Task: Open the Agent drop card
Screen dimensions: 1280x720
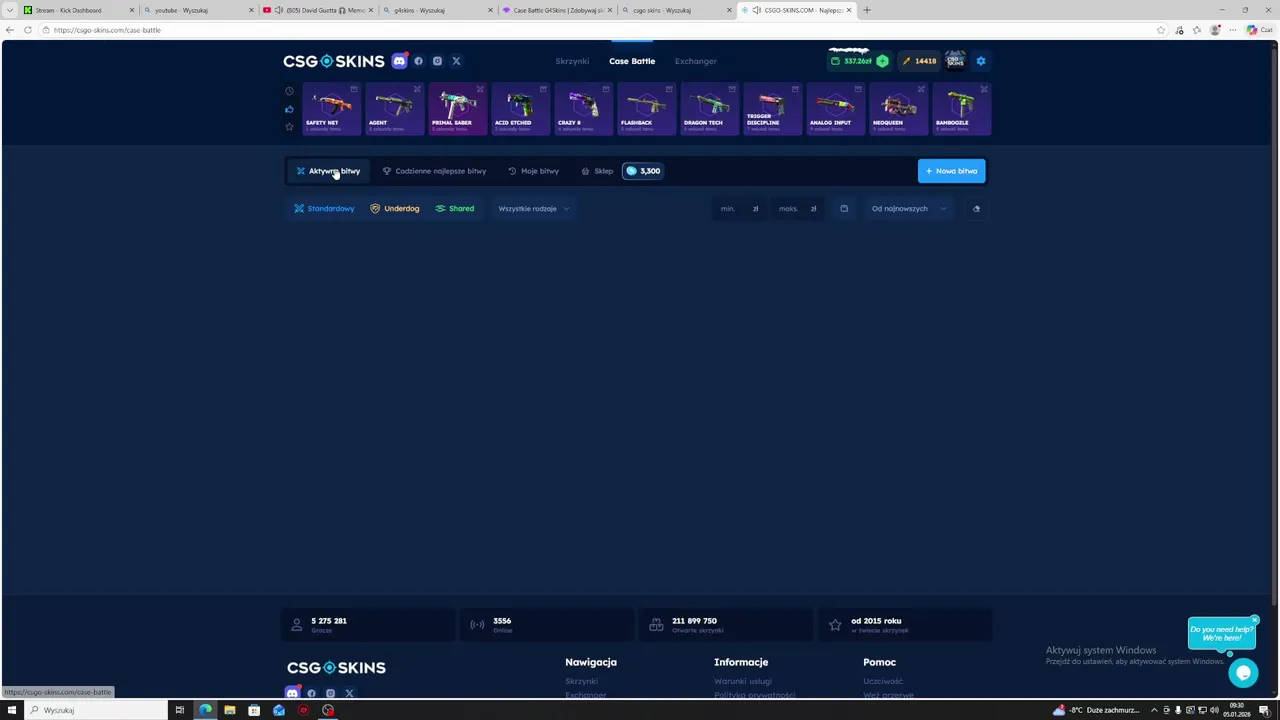Action: (394, 109)
